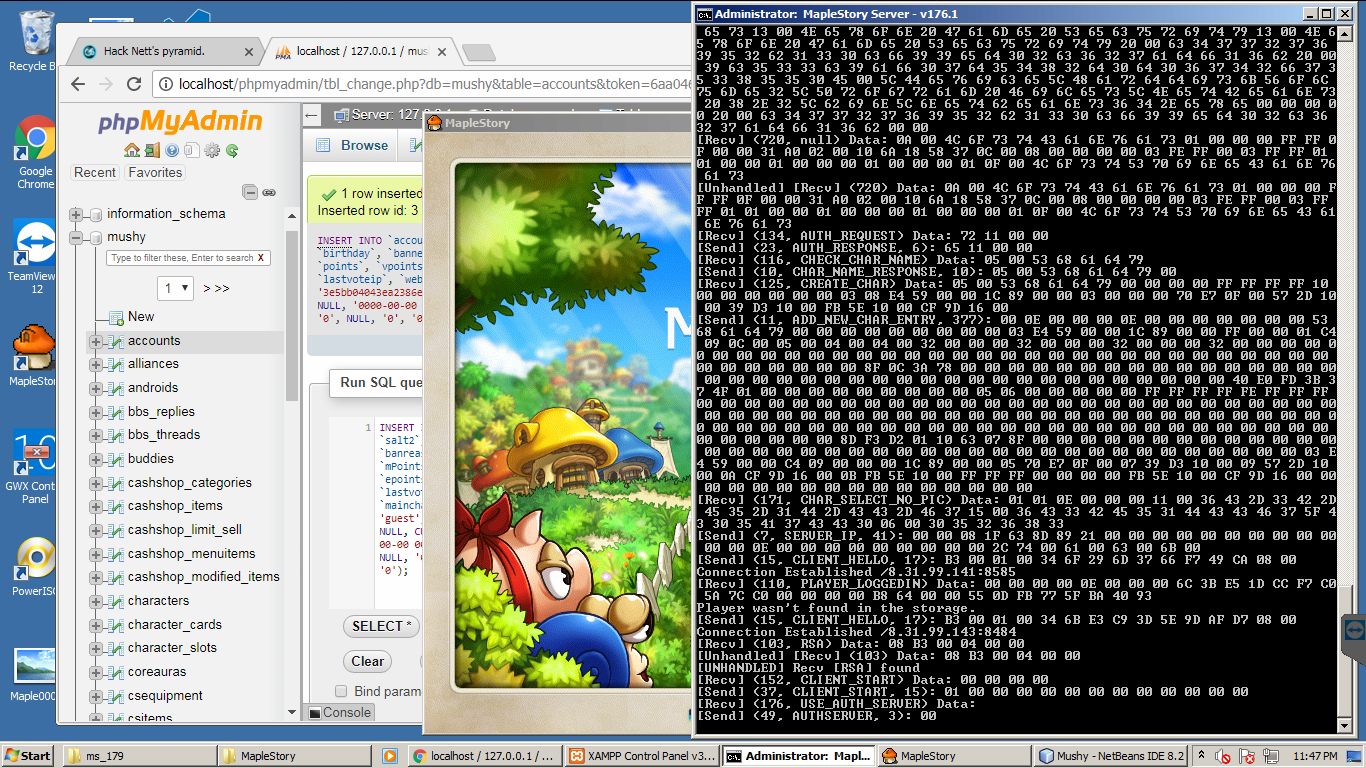Click the bbs_replies table icon

116,412
